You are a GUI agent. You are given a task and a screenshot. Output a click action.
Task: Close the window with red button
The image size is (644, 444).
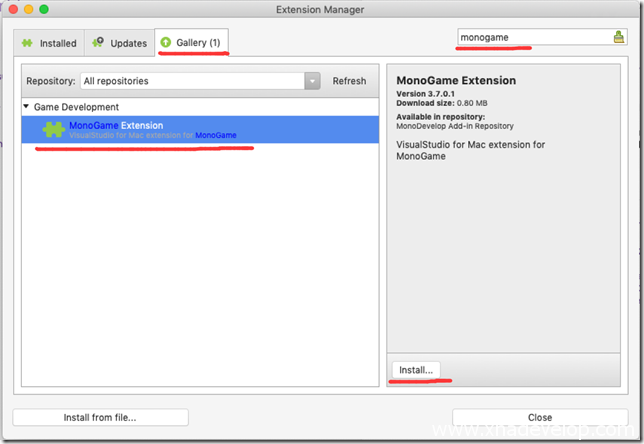[x=14, y=10]
